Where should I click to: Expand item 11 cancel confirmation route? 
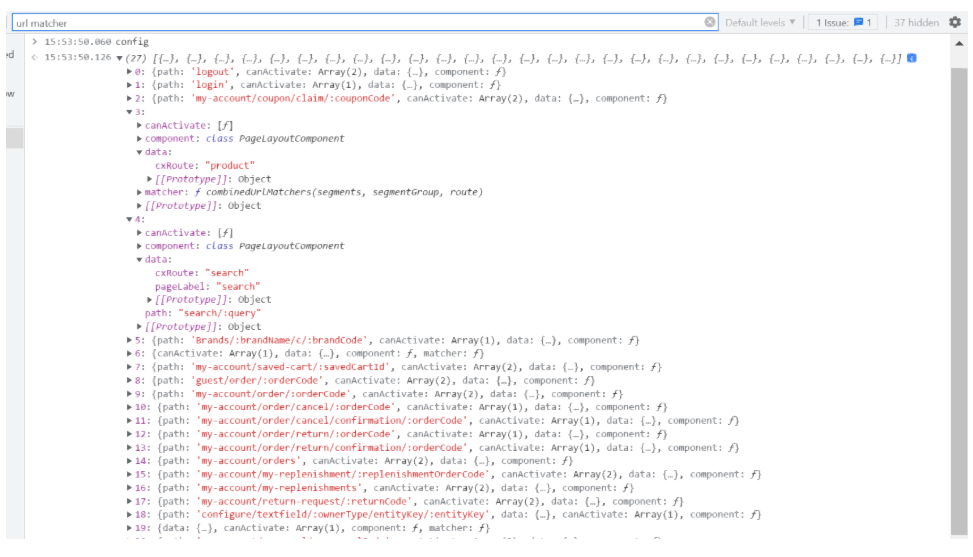pyautogui.click(x=129, y=421)
